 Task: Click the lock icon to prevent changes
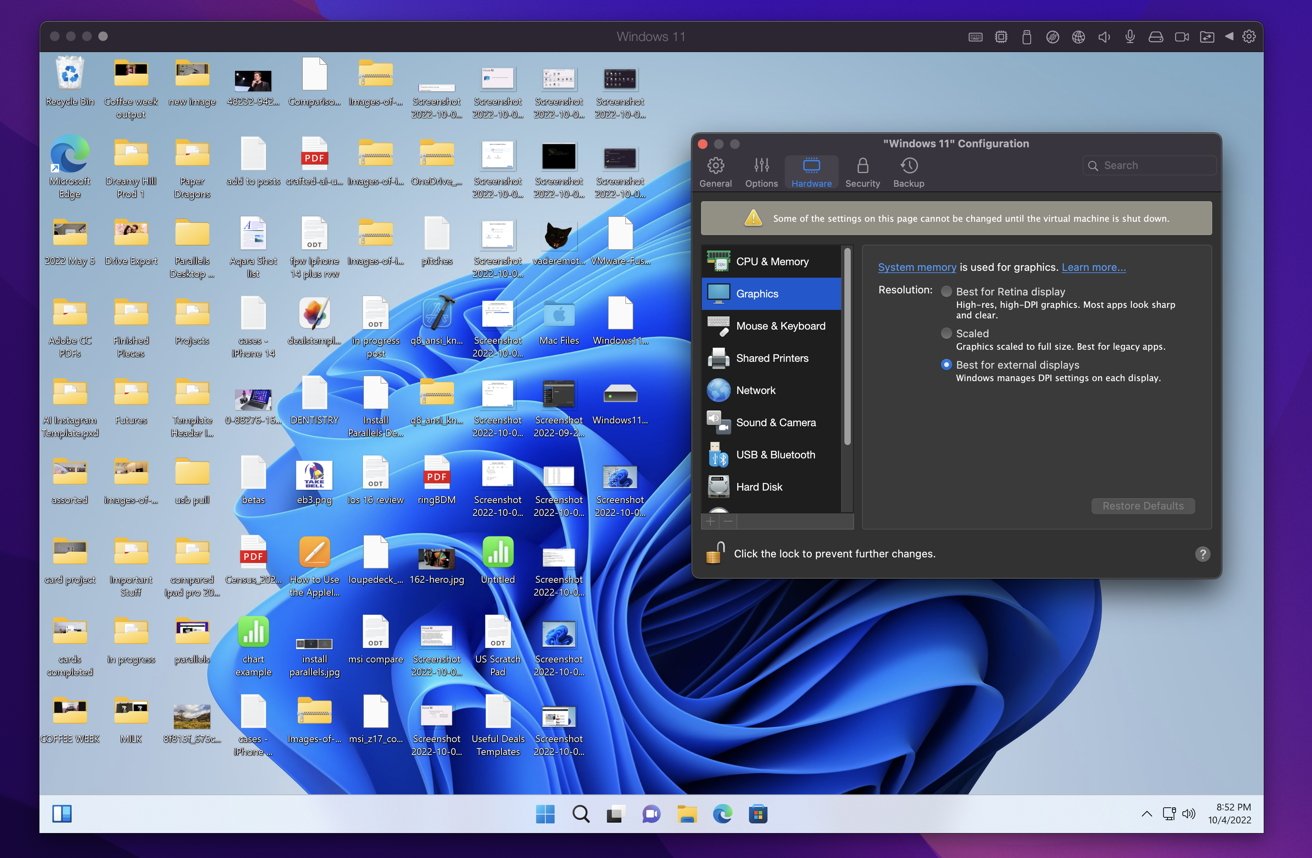[x=714, y=552]
